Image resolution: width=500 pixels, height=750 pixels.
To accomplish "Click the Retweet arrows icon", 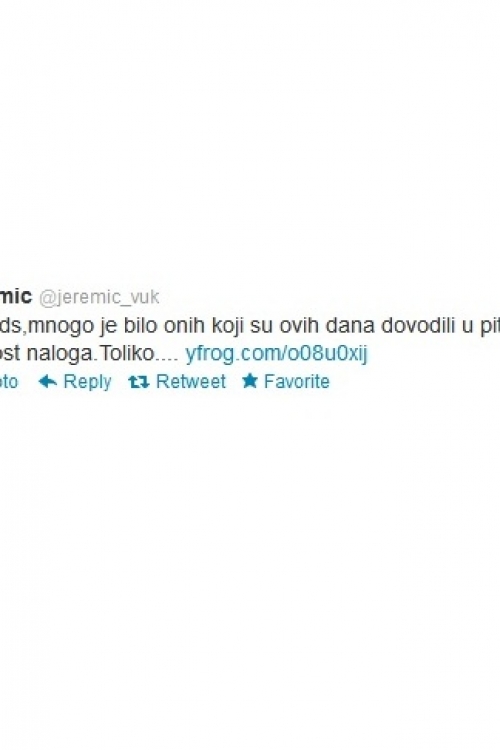I will point(139,382).
